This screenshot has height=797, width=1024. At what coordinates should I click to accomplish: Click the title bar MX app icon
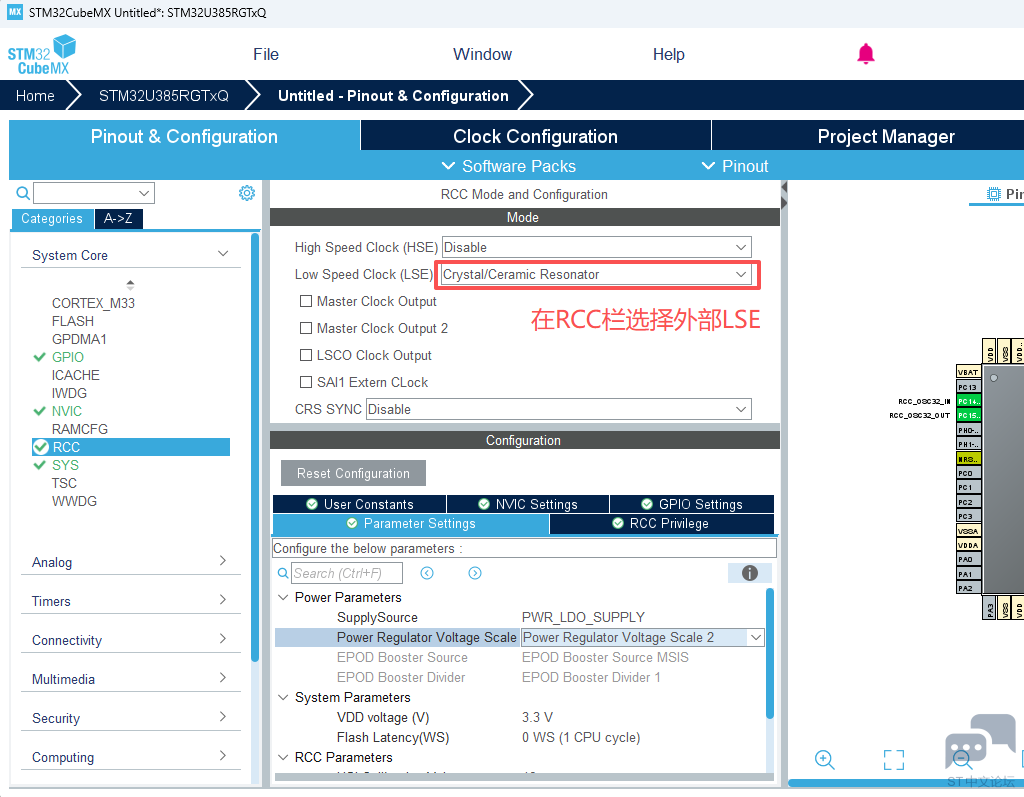click(x=15, y=12)
